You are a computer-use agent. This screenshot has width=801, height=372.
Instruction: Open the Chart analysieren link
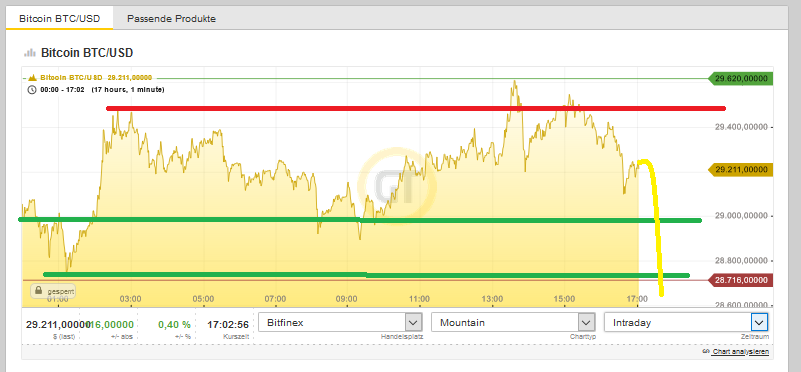(x=740, y=352)
